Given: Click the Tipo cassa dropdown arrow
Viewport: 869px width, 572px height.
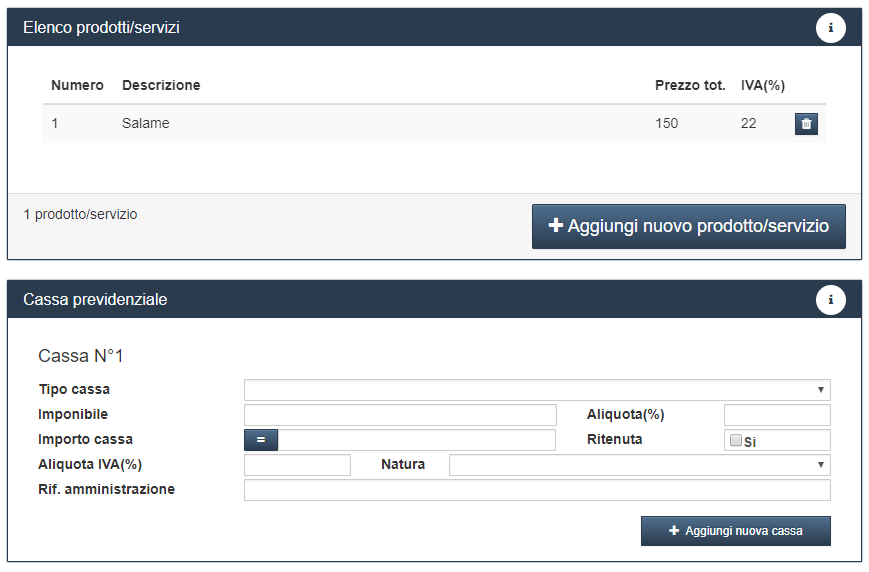Looking at the screenshot, I should pos(821,390).
